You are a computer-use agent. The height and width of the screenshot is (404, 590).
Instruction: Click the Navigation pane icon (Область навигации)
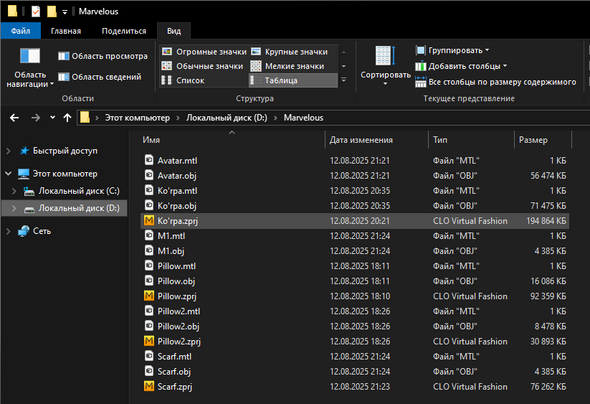click(x=30, y=56)
